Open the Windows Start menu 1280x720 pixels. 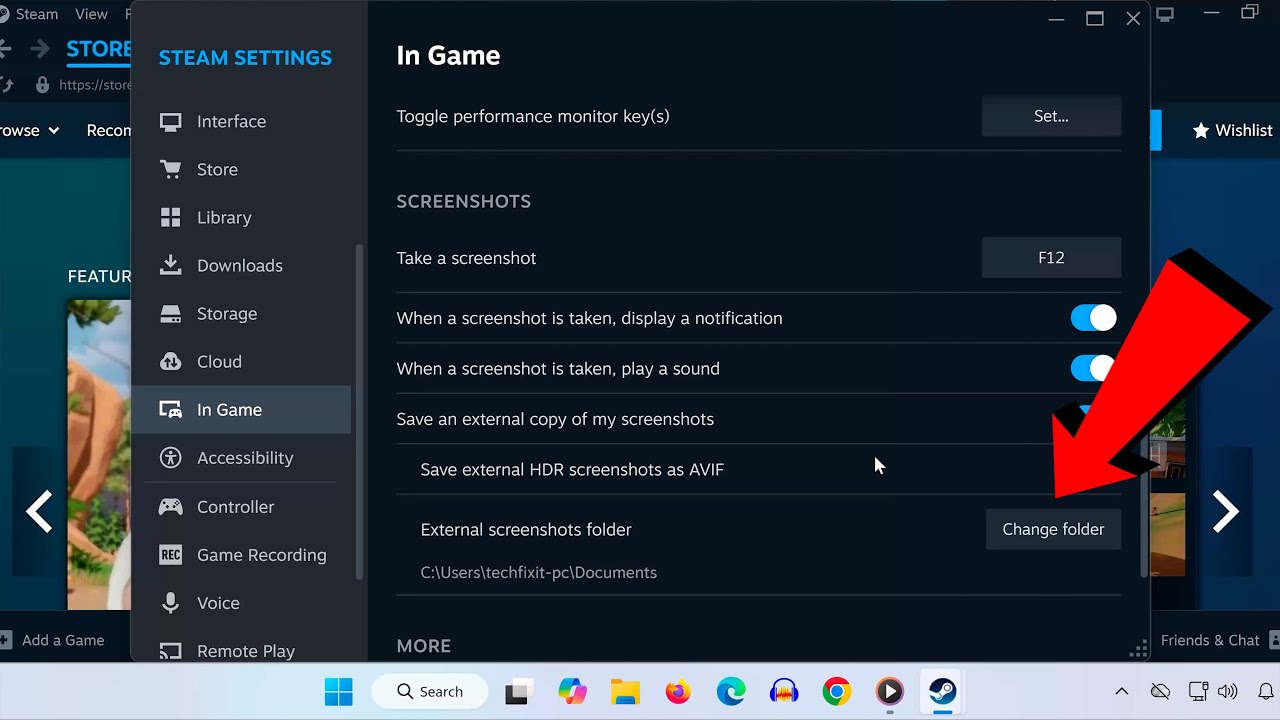tap(339, 691)
